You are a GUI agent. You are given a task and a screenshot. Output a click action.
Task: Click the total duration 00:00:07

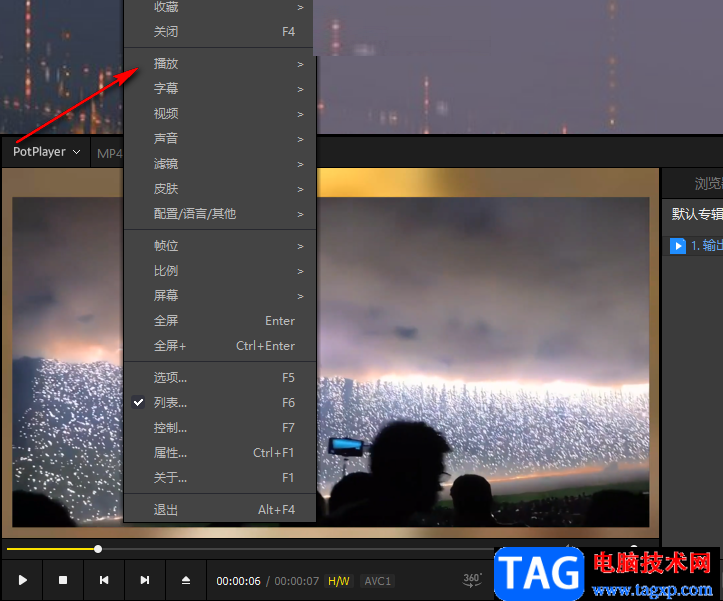pyautogui.click(x=296, y=581)
